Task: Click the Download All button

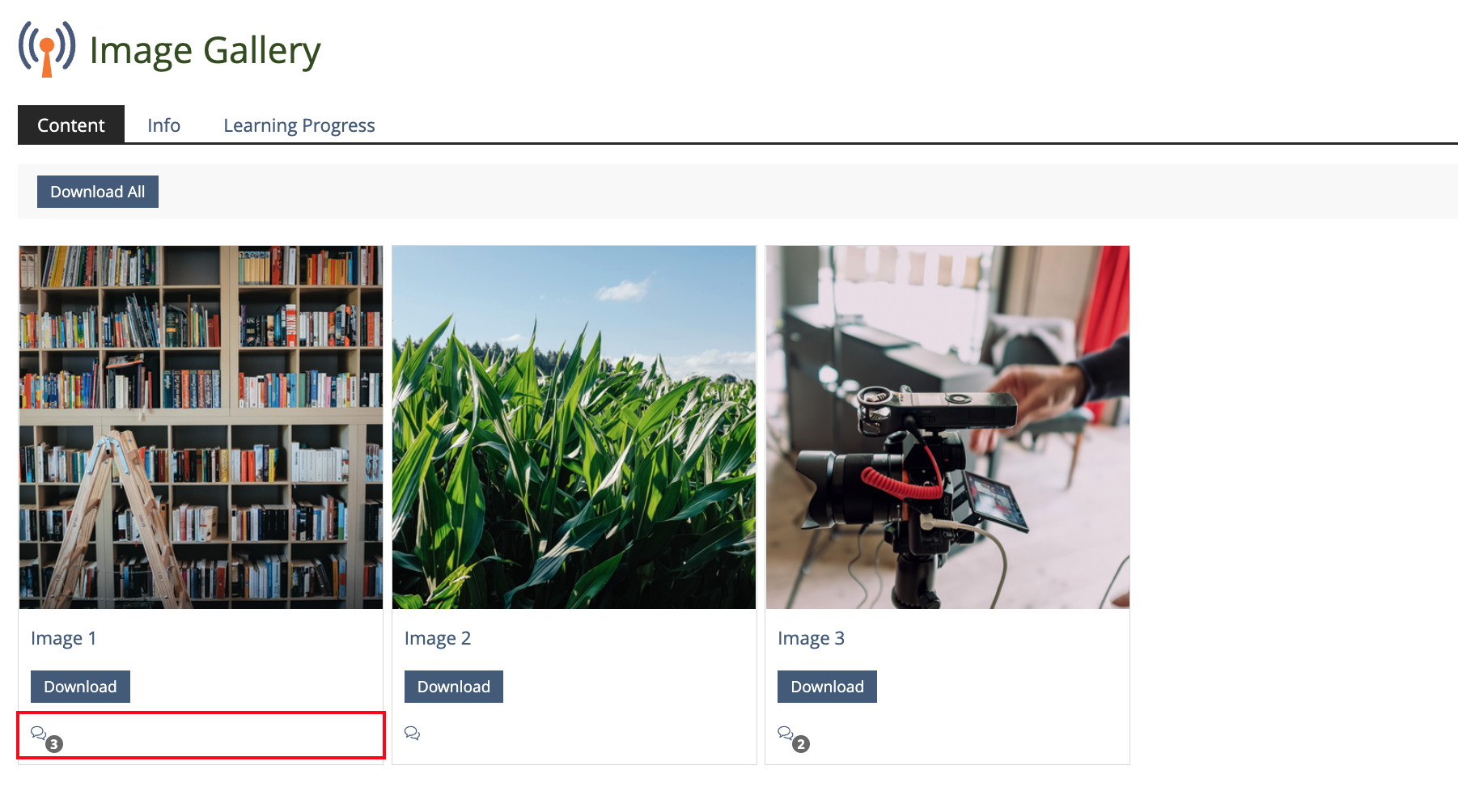Action: (x=98, y=192)
